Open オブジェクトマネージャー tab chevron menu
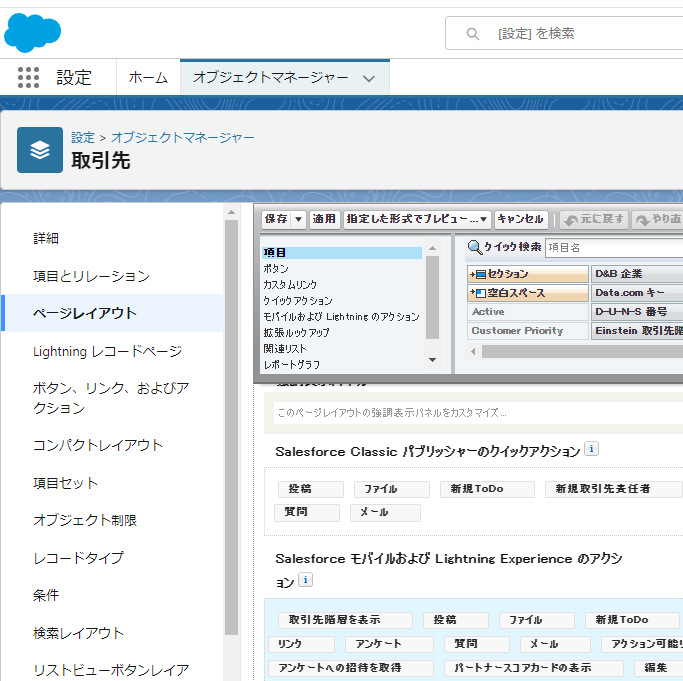Screen dimensions: 683x681 point(369,78)
